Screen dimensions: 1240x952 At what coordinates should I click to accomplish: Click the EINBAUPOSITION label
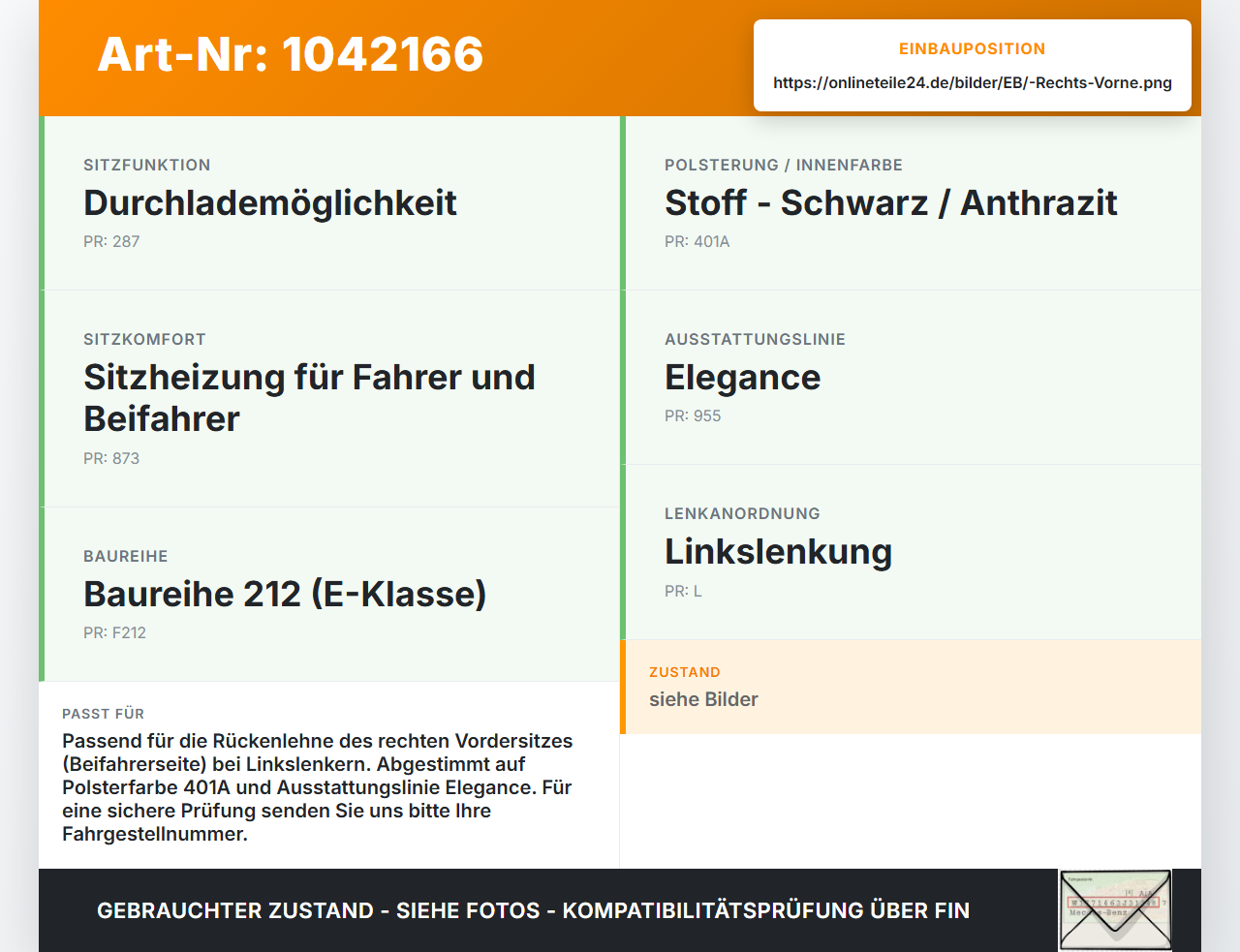click(x=972, y=48)
